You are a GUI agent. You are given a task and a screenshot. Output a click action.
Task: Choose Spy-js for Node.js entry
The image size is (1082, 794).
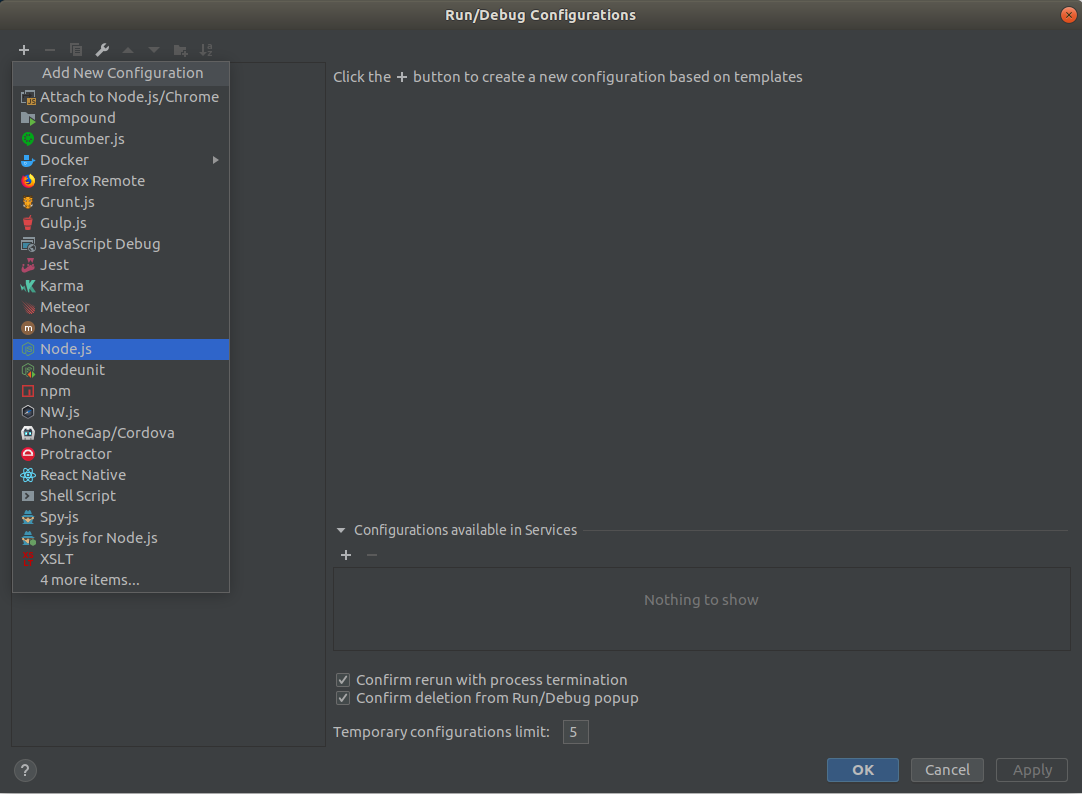point(121,538)
